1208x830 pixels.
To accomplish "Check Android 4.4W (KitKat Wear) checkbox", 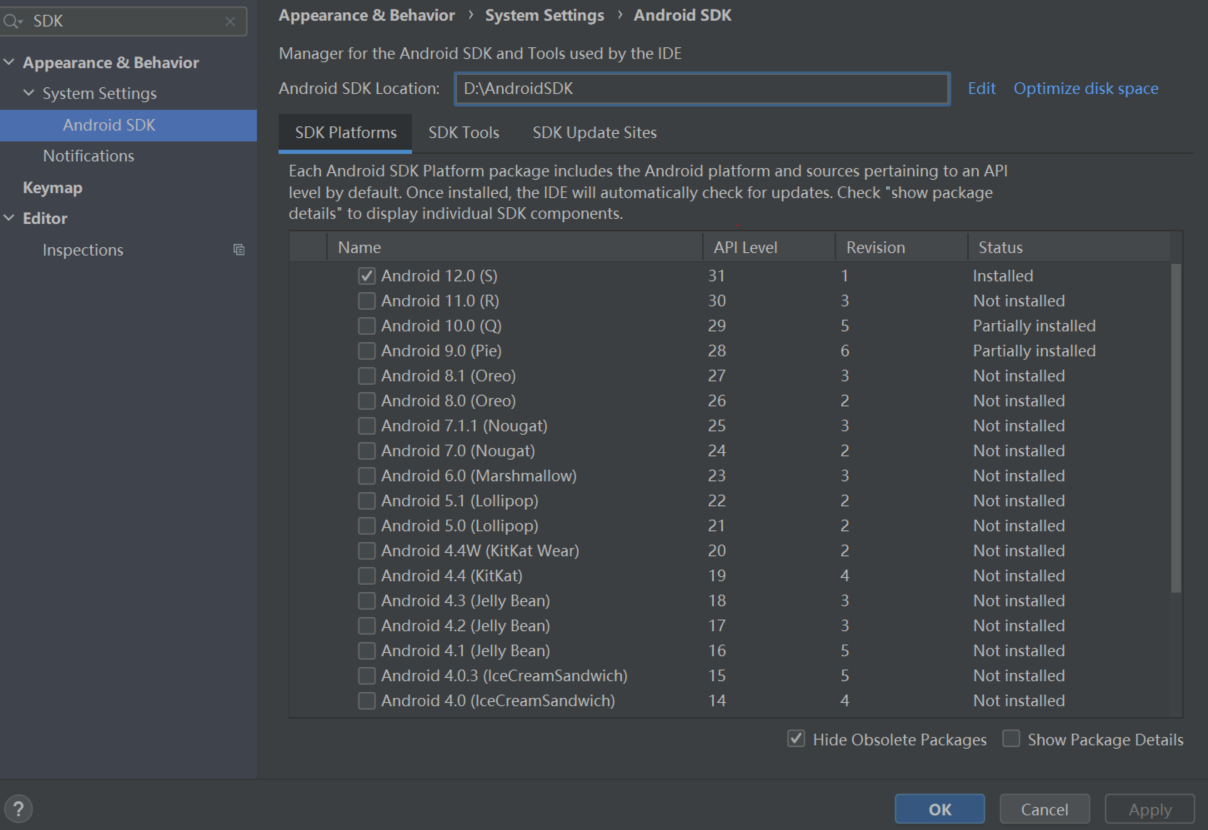I will [367, 551].
